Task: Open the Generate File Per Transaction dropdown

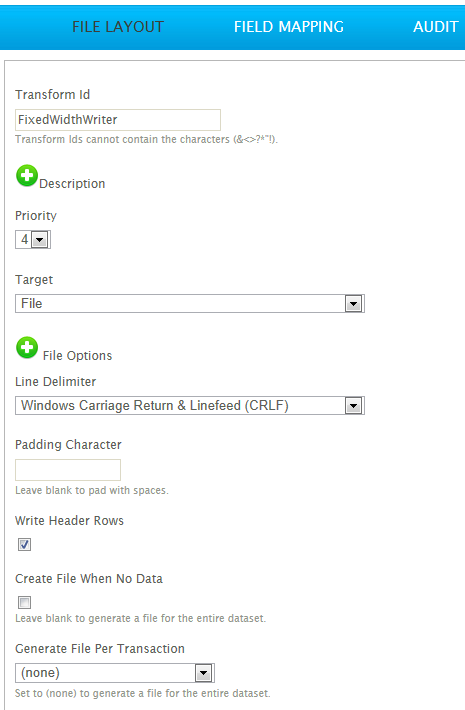Action: tap(115, 673)
